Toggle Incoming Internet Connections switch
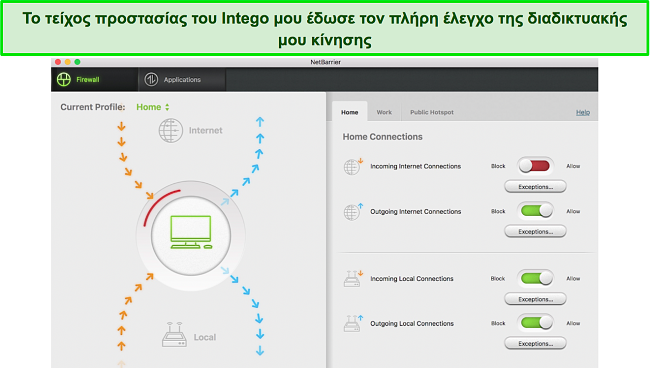Viewport: 650px width, 368px height. click(535, 166)
